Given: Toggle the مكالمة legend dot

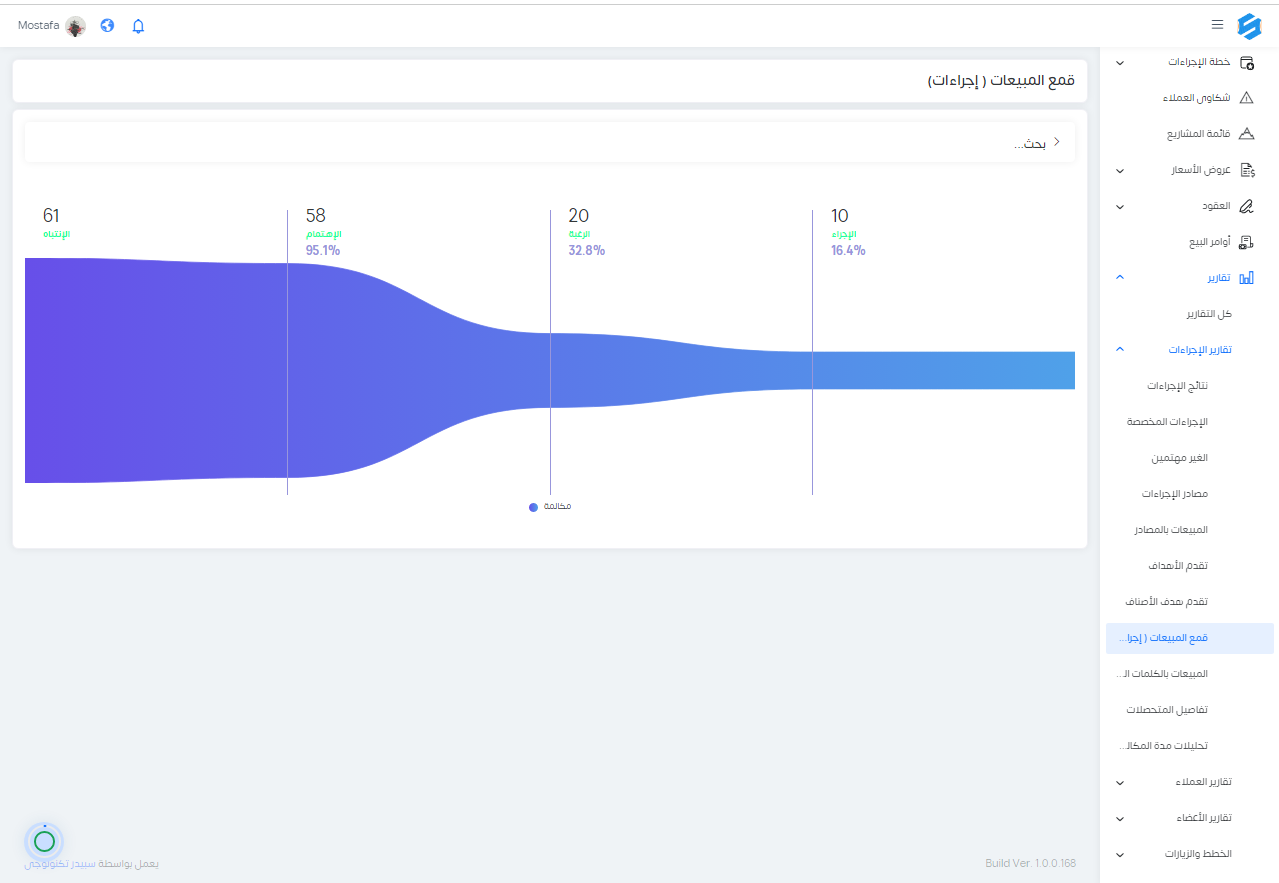Looking at the screenshot, I should 533,507.
